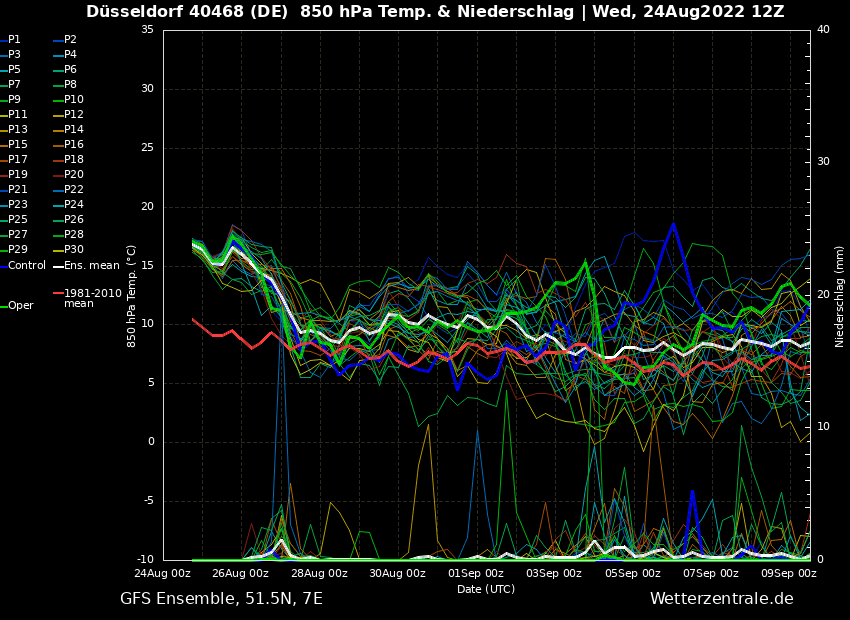This screenshot has height=620, width=850.
Task: Select the P30 legend entry
Action: 74,250
